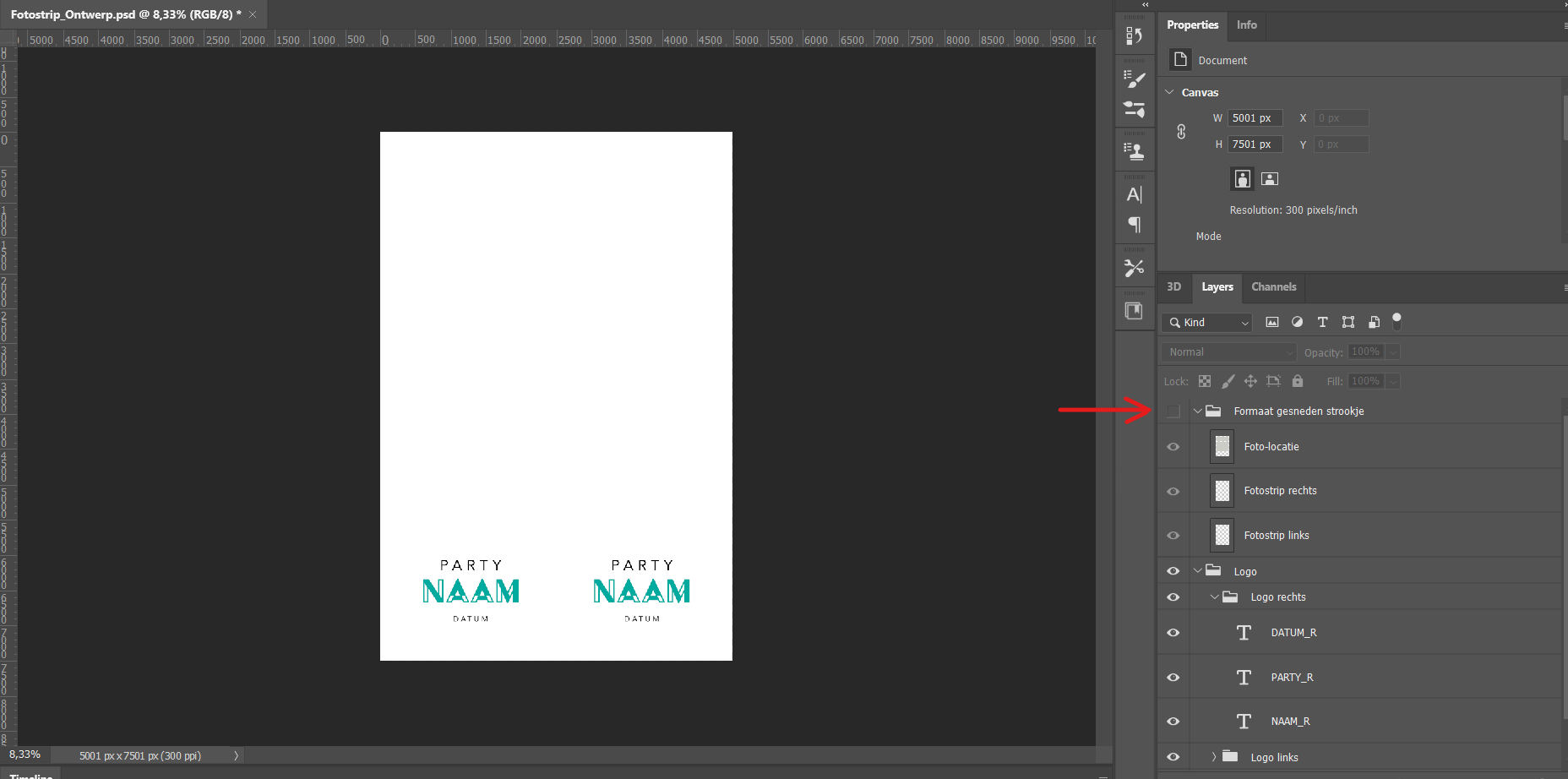Hide the Logo links group
This screenshot has height=779, width=1568.
coord(1173,757)
